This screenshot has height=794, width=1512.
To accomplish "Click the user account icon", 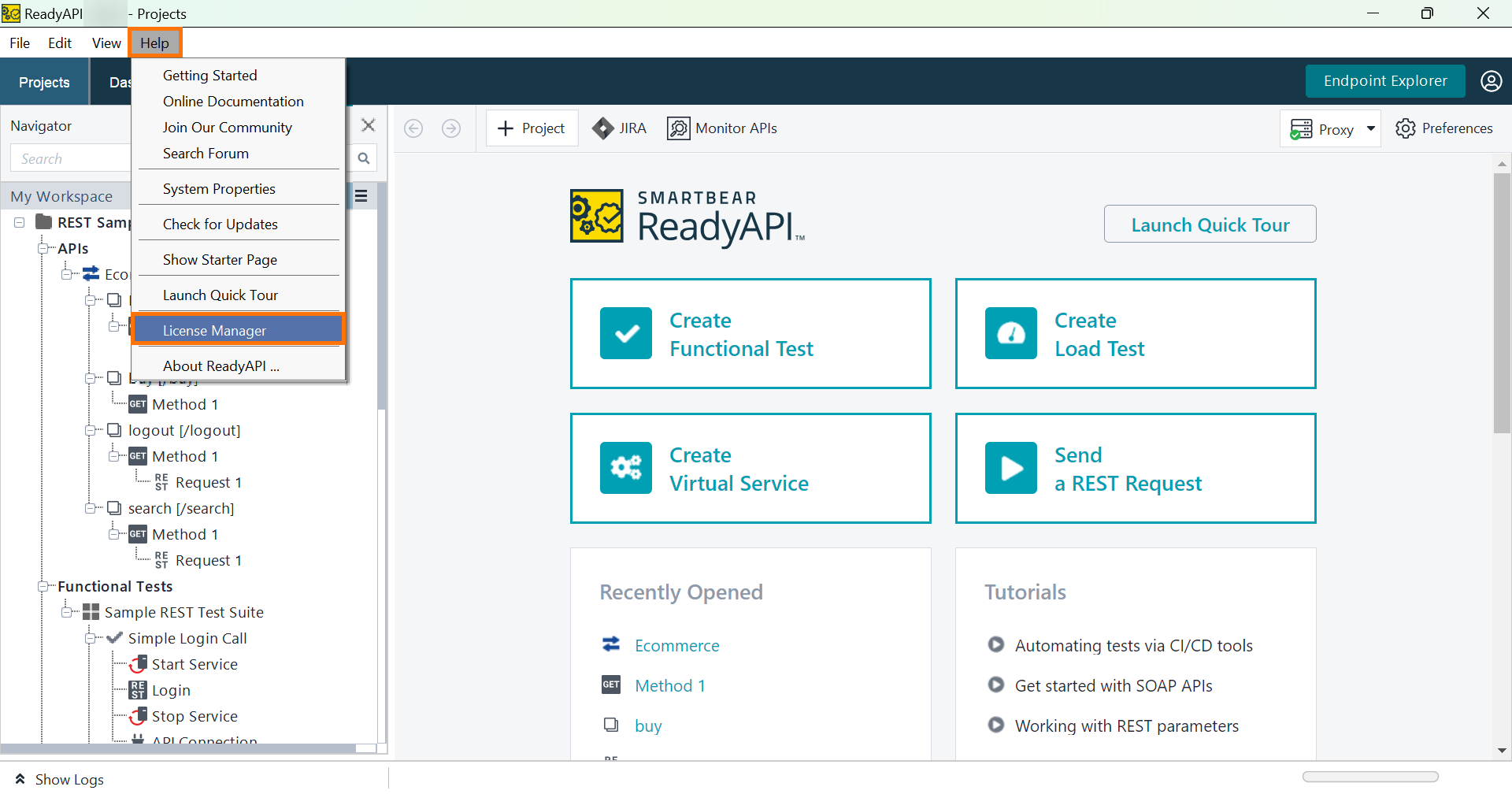I will pos(1492,81).
